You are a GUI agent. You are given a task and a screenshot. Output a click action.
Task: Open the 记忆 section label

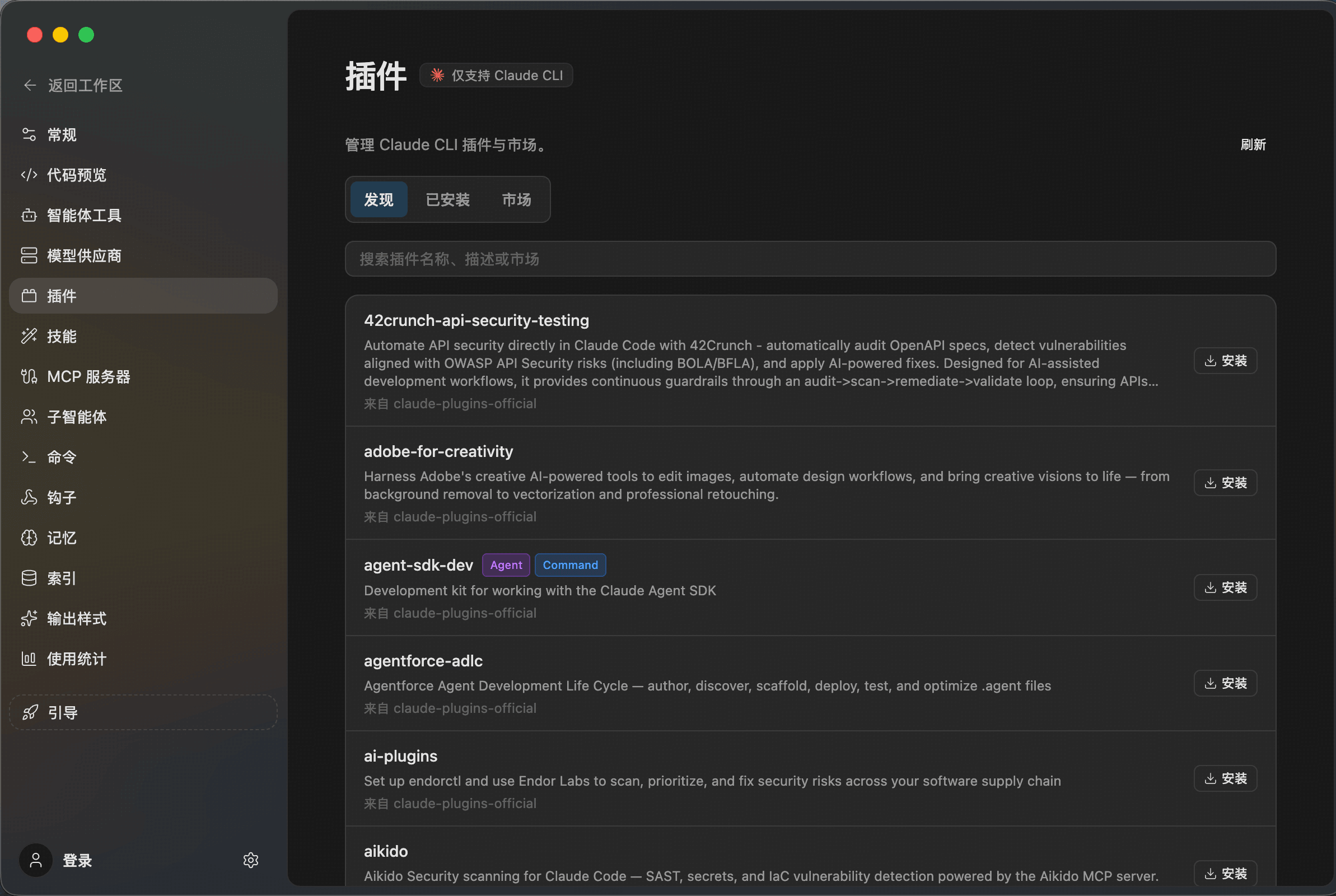pyautogui.click(x=62, y=538)
